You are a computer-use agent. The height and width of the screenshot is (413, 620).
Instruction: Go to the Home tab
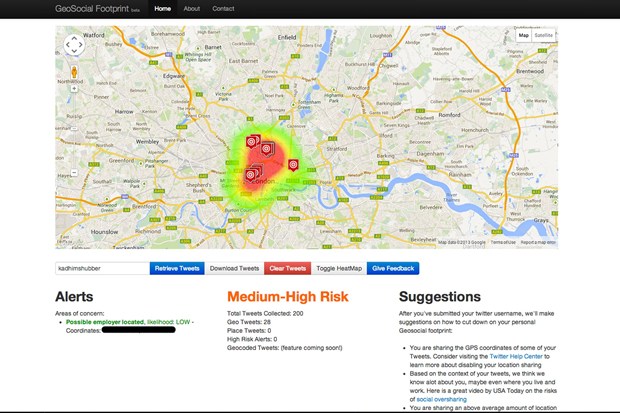pos(163,9)
